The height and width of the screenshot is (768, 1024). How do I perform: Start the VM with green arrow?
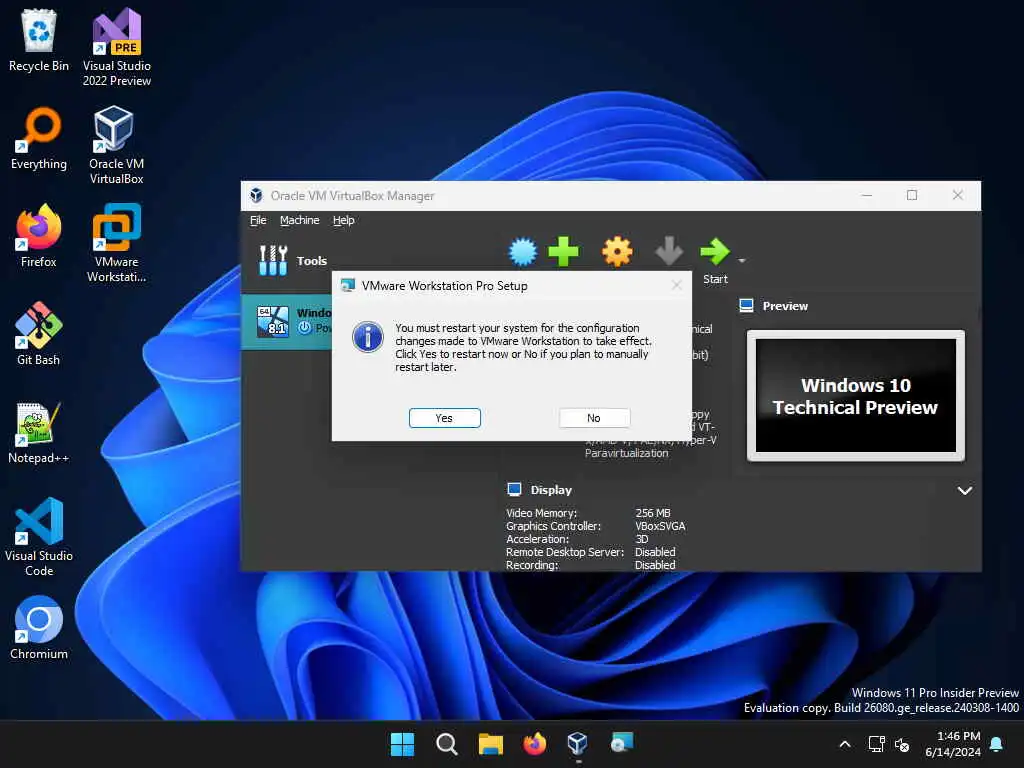[x=715, y=251]
